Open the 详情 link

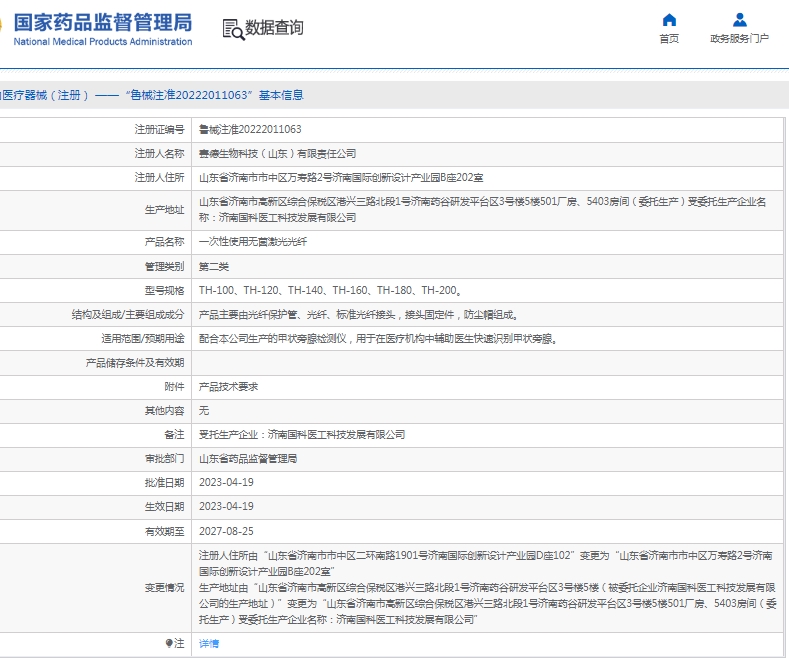(209, 643)
